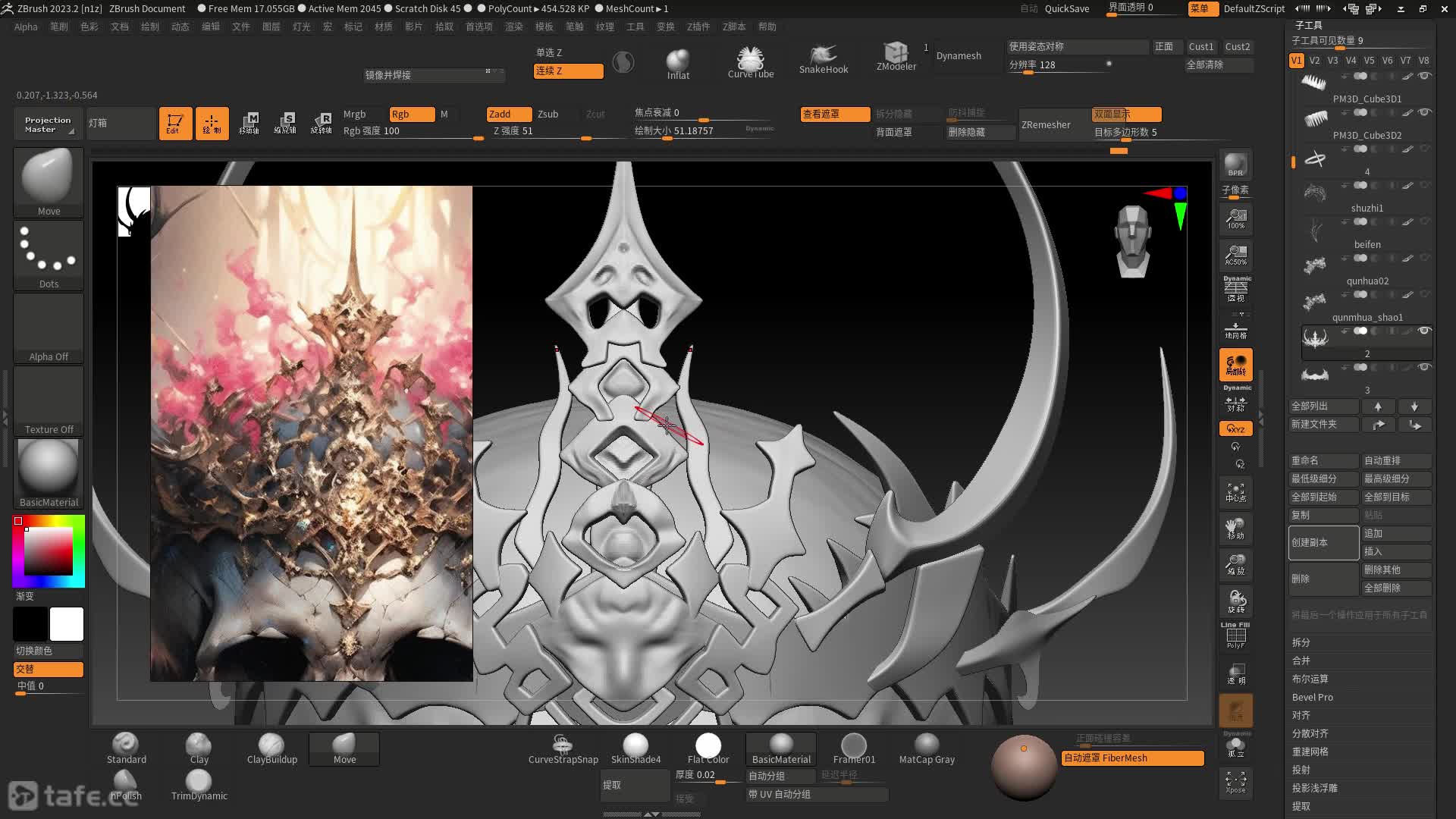Click the rename subtool button
The image size is (1456, 819).
point(1323,461)
